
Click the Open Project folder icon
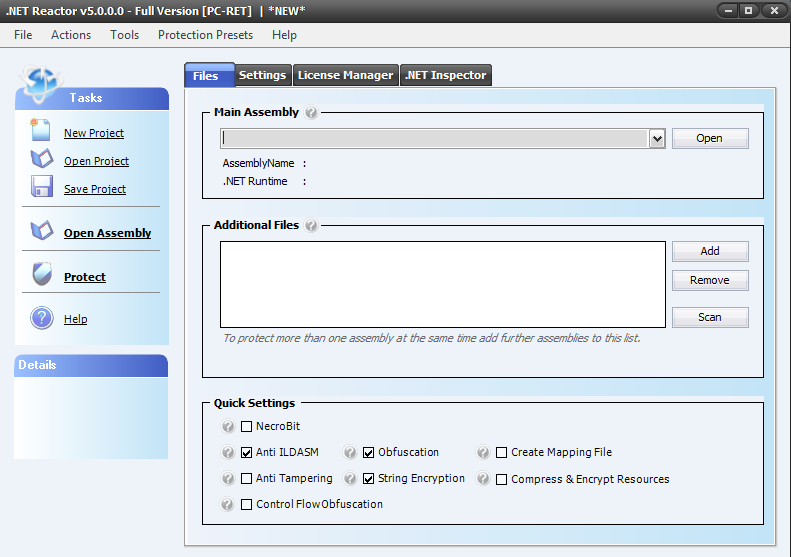click(x=41, y=158)
